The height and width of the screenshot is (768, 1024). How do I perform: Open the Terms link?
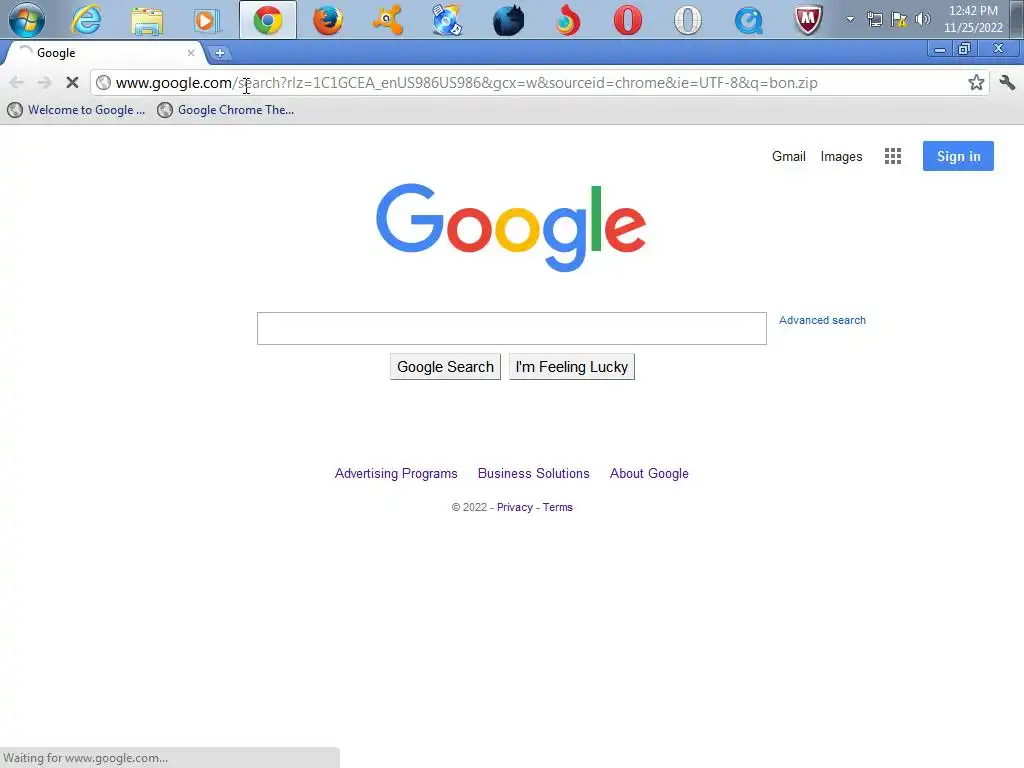tap(558, 507)
